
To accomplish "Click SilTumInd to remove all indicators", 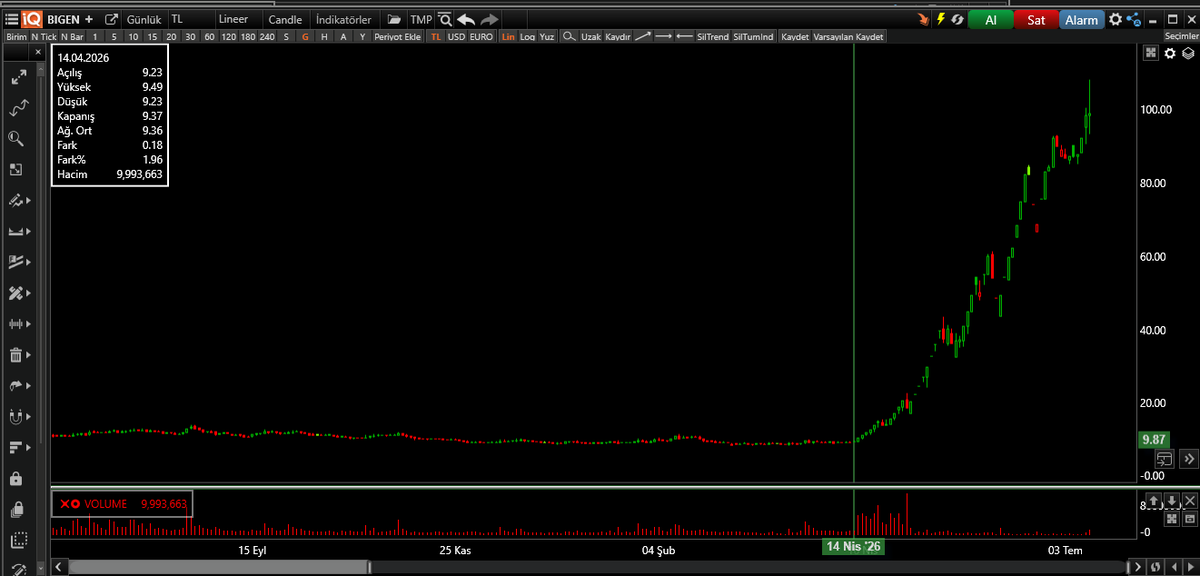I will click(x=753, y=36).
